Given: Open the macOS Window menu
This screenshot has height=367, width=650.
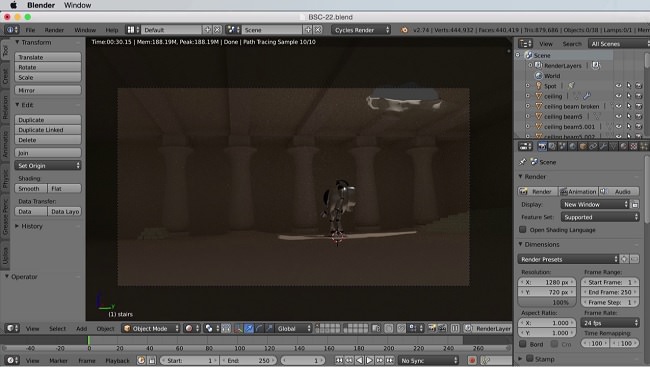Looking at the screenshot, I should tap(78, 5).
